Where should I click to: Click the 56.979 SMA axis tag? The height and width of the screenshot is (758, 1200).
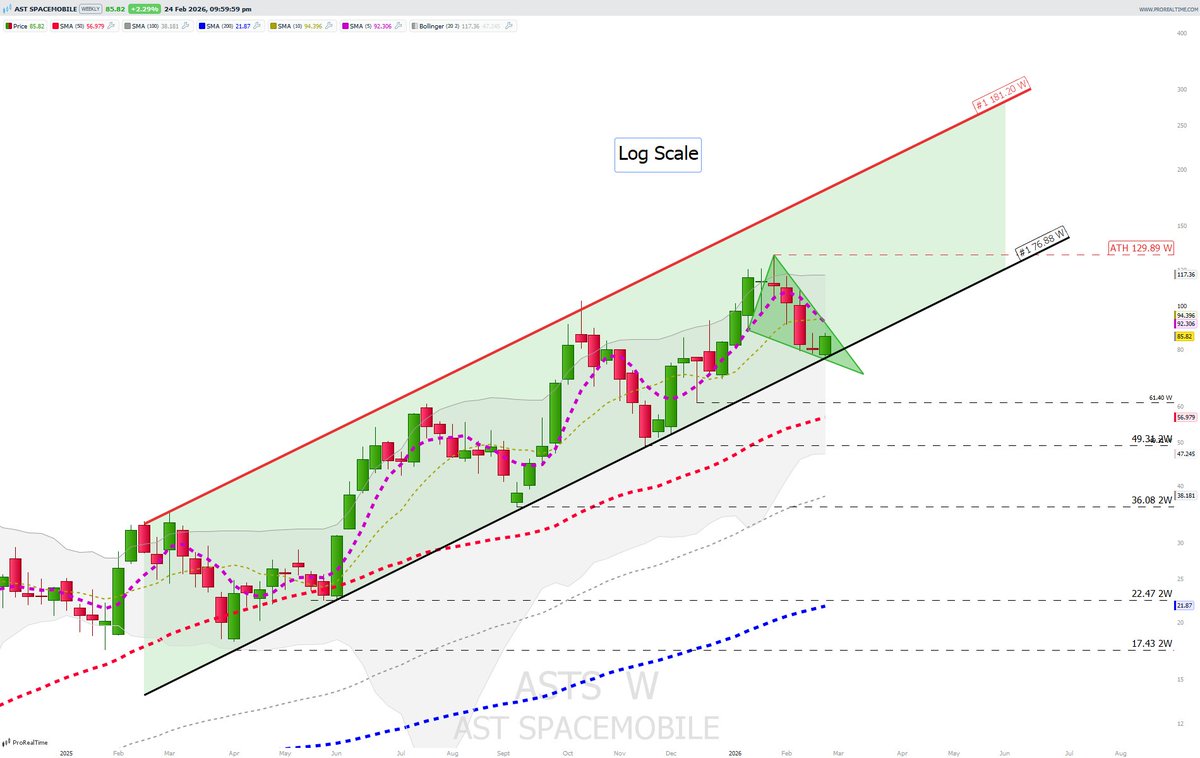point(1185,417)
